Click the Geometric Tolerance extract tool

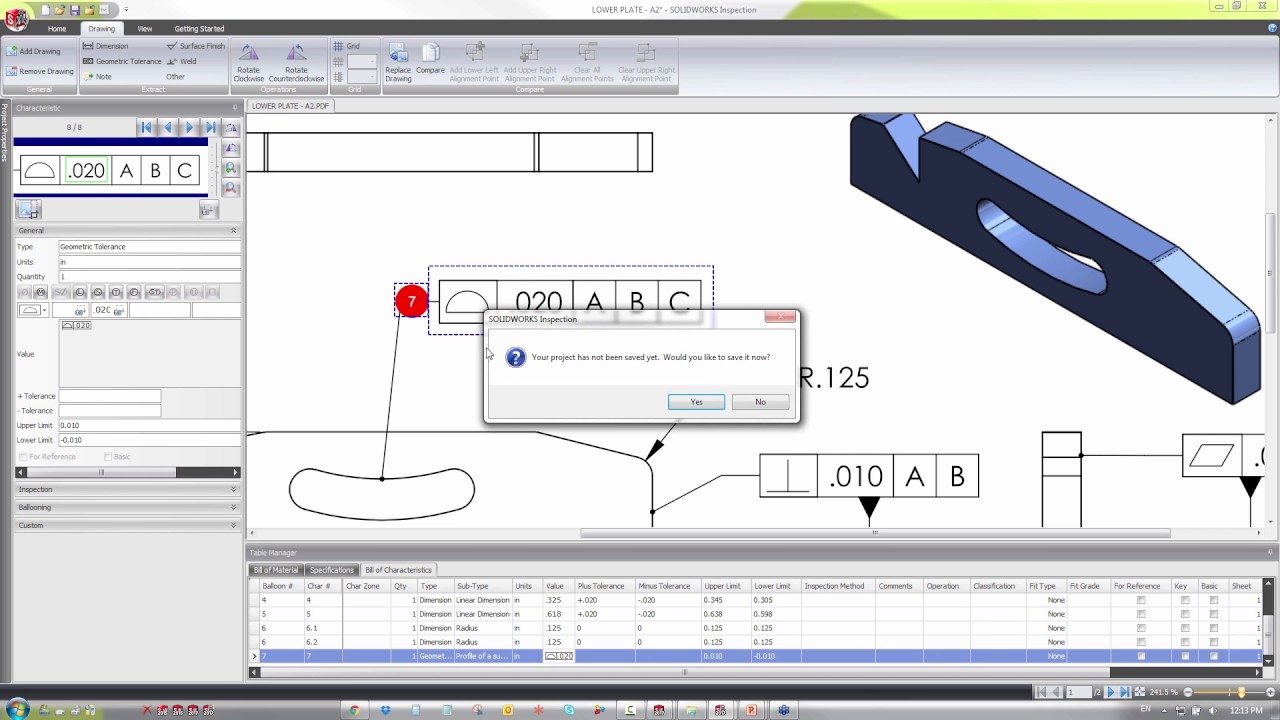point(121,61)
